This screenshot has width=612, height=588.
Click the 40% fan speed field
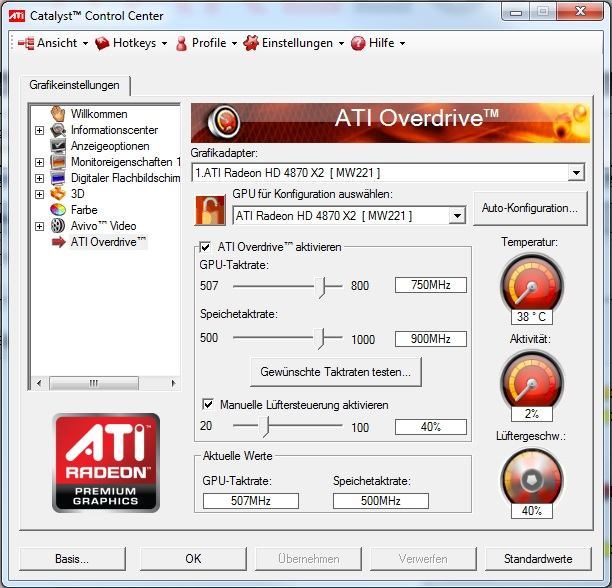[x=431, y=427]
